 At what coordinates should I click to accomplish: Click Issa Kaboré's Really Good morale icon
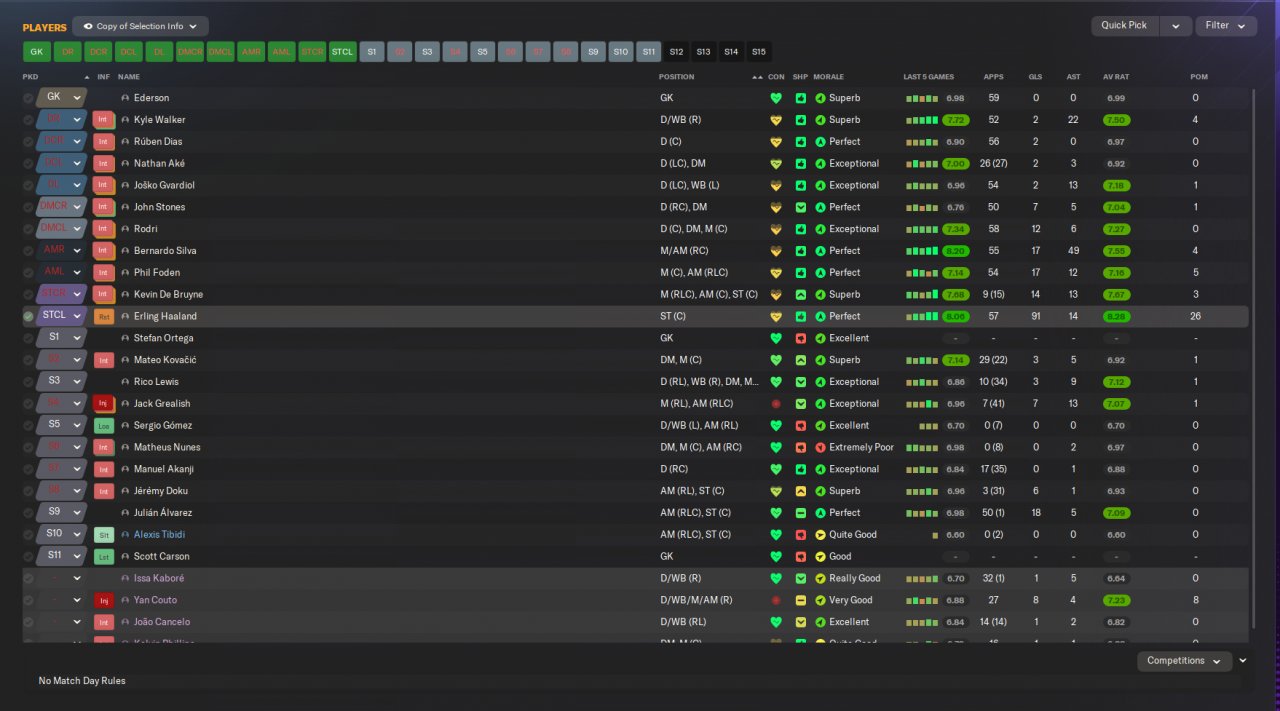click(x=820, y=579)
